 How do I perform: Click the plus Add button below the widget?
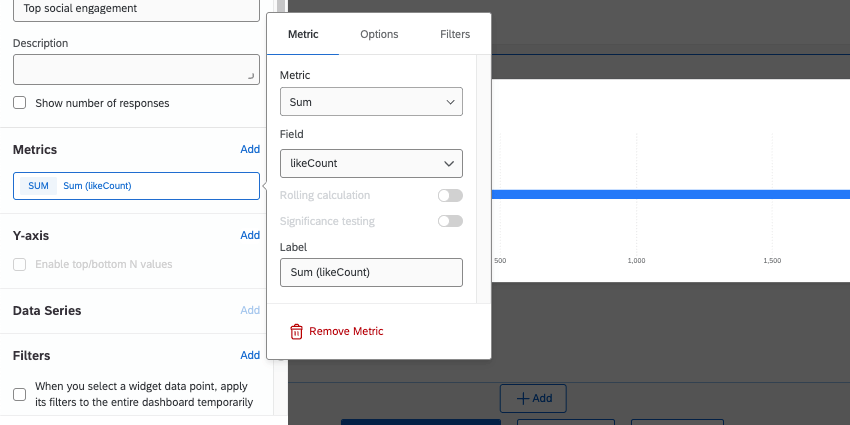[x=533, y=397]
